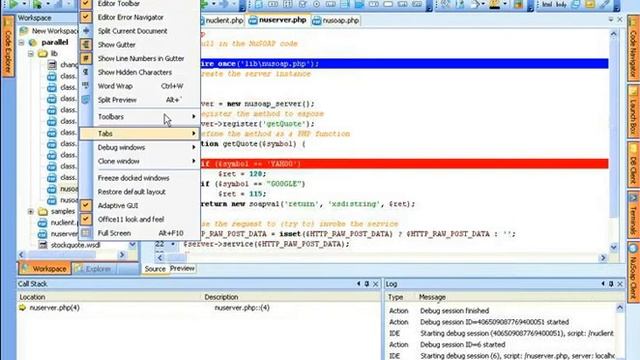
Task: Choose Split Preview from the menu
Action: click(139, 100)
